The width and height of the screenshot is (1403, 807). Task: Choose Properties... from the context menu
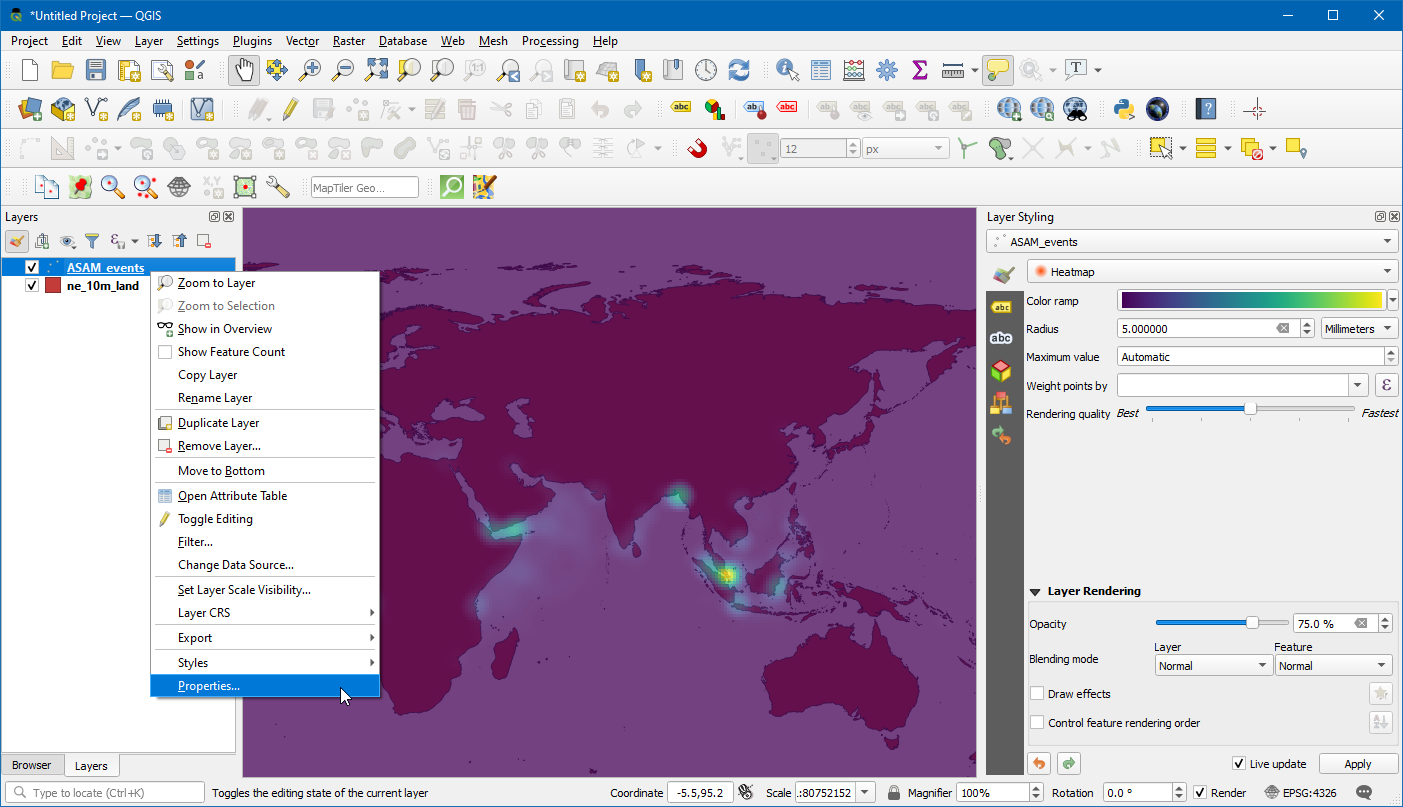pyautogui.click(x=209, y=686)
